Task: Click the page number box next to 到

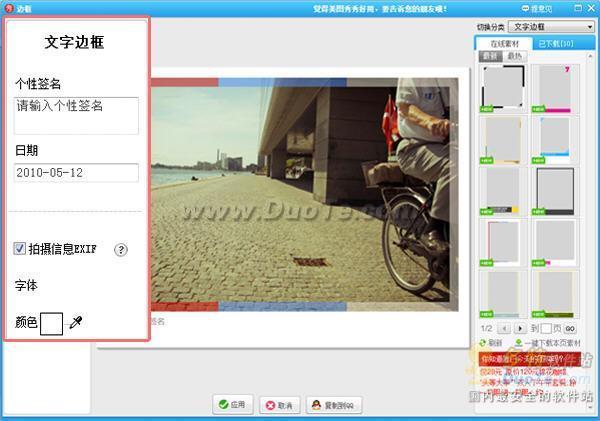Action: point(546,328)
